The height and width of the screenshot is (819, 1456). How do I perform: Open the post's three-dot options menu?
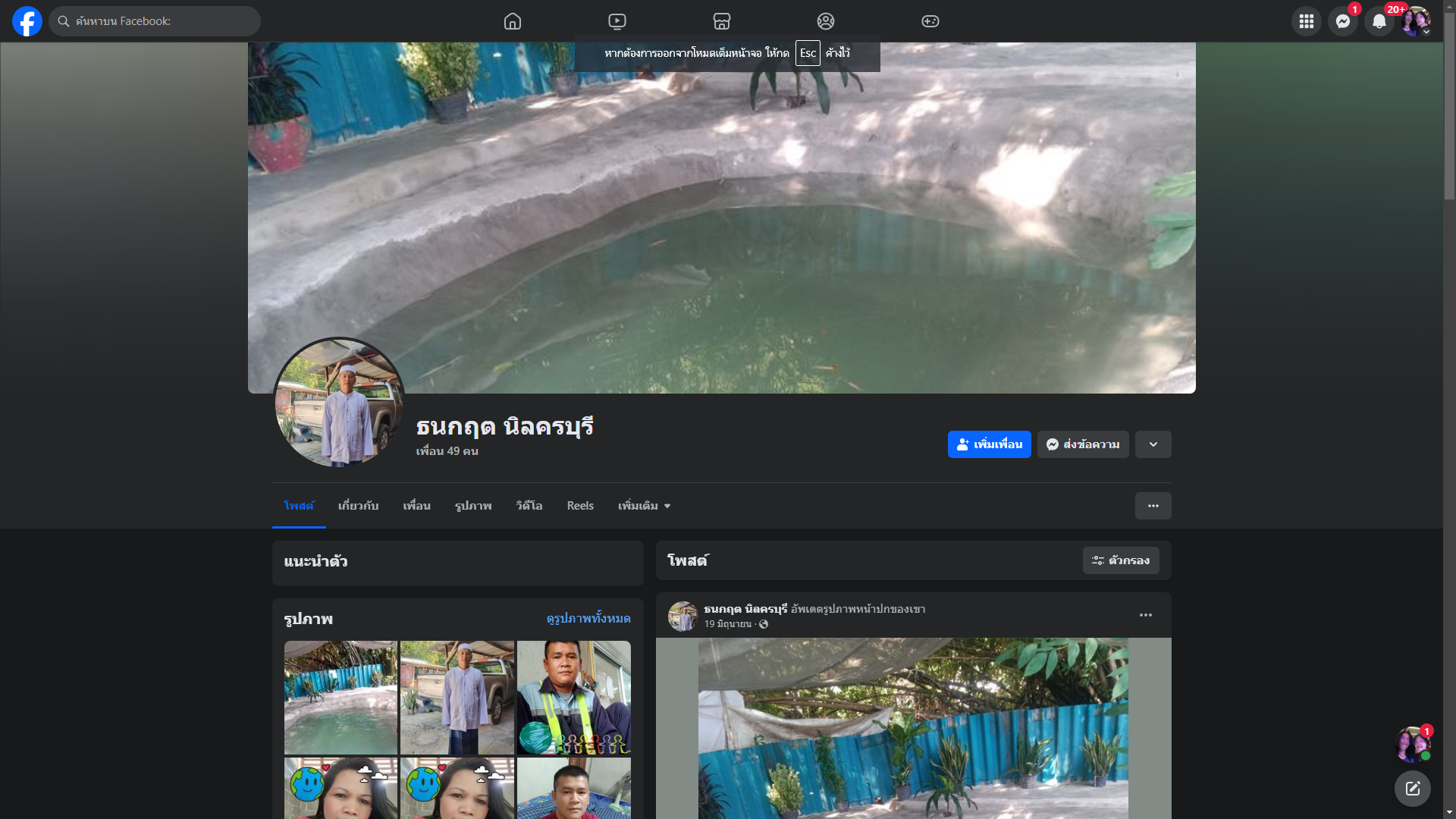tap(1145, 615)
